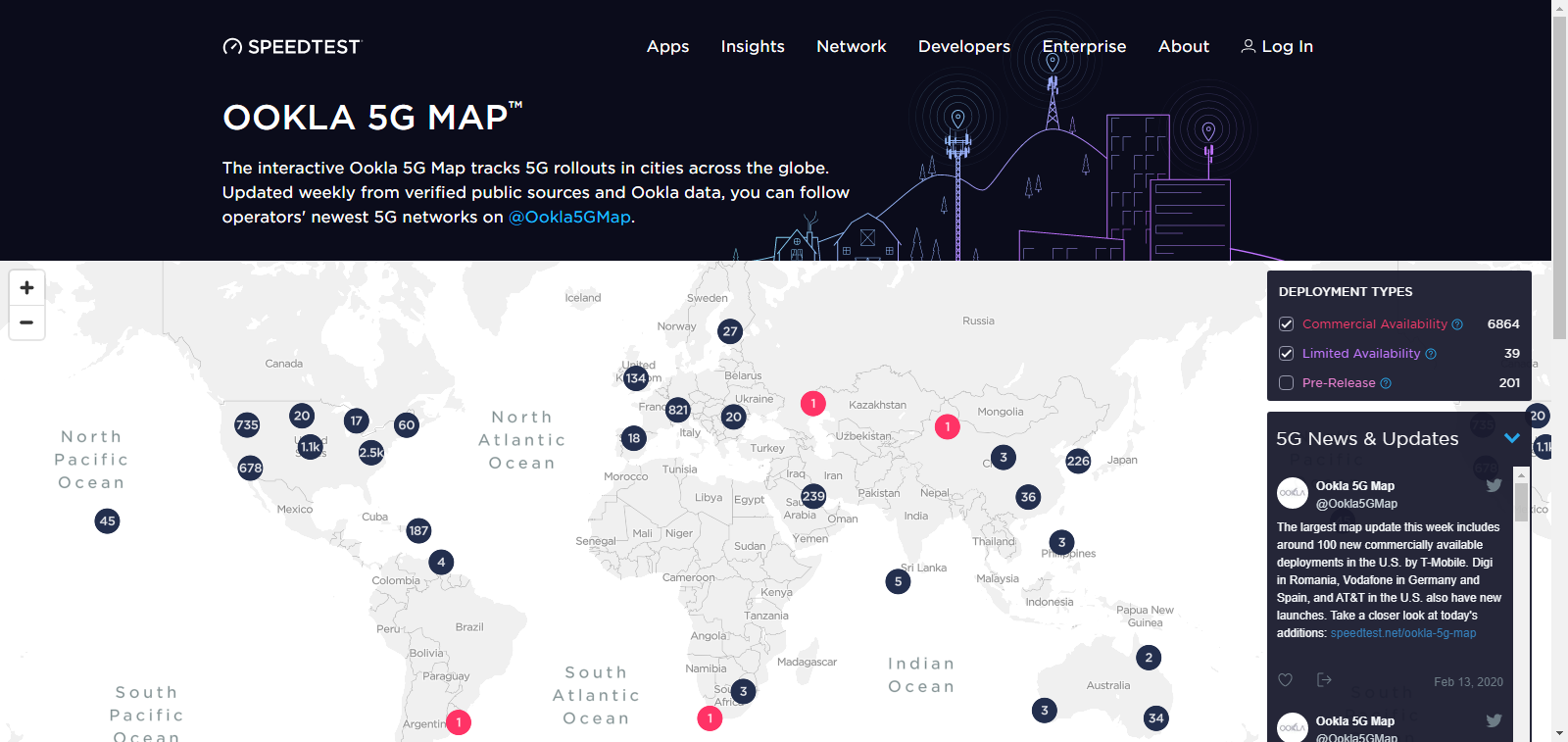Click the Commercial Availability label
Image resolution: width=1568 pixels, height=742 pixels.
tap(1375, 324)
